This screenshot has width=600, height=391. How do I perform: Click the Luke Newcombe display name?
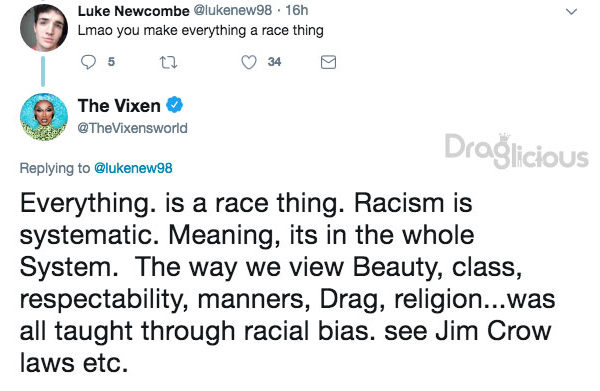pyautogui.click(x=134, y=11)
